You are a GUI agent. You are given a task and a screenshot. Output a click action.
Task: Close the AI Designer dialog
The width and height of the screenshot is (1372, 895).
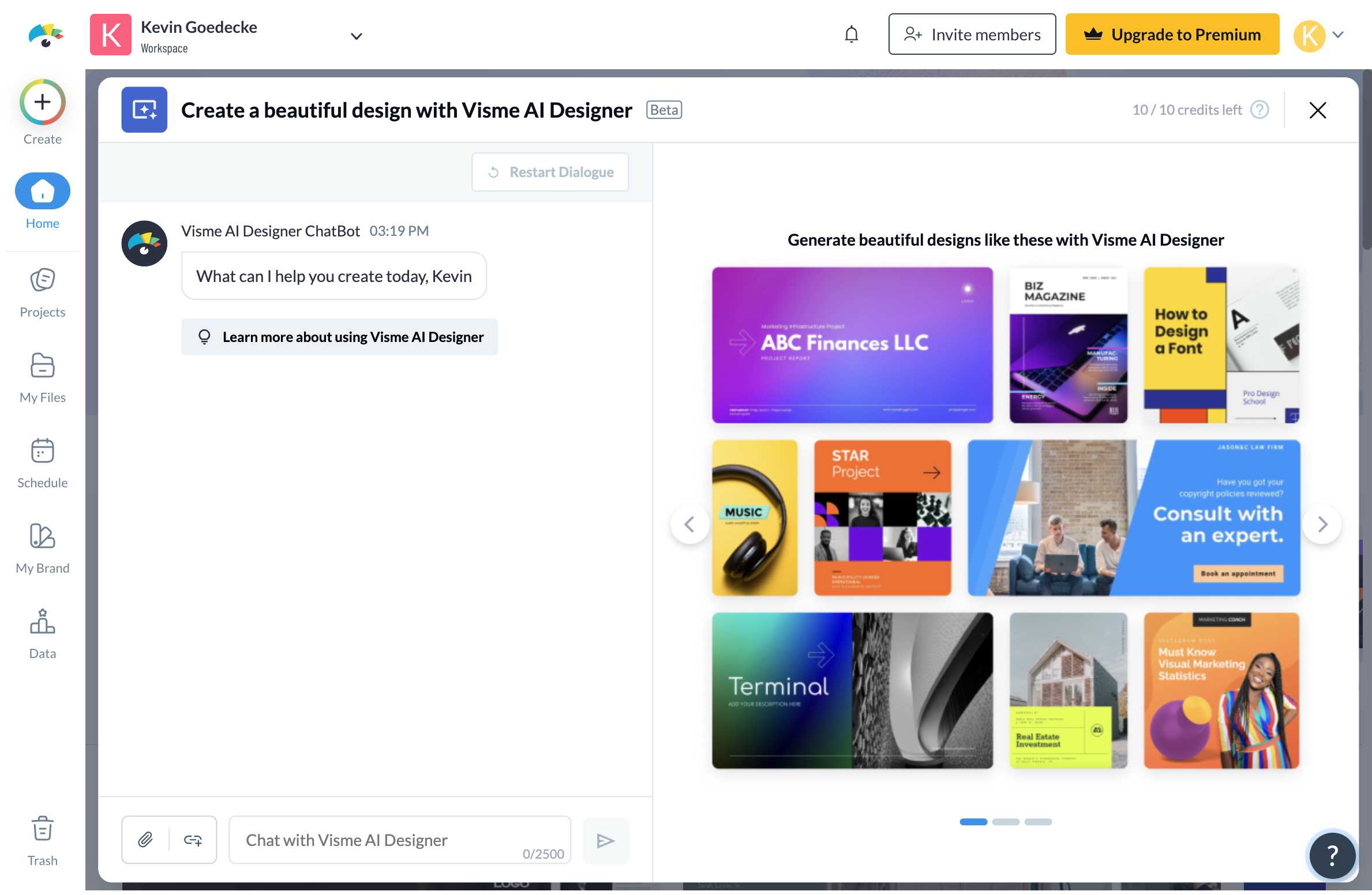pyautogui.click(x=1317, y=110)
